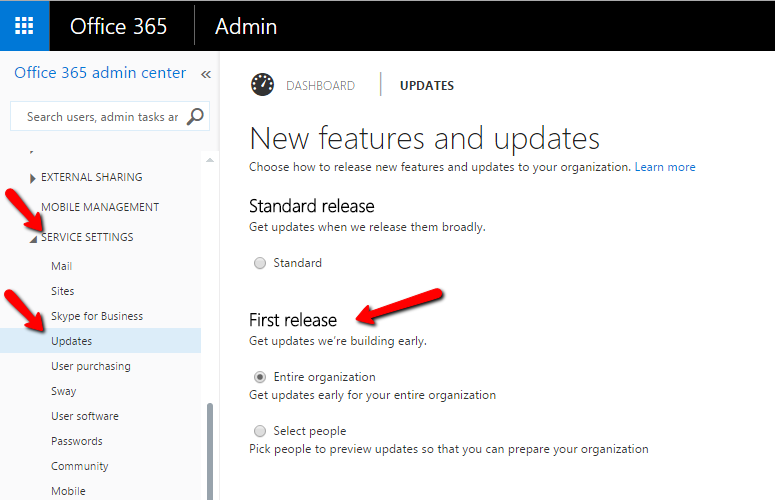Image resolution: width=775 pixels, height=500 pixels.
Task: Click the External Sharing label
Action: coord(91,177)
